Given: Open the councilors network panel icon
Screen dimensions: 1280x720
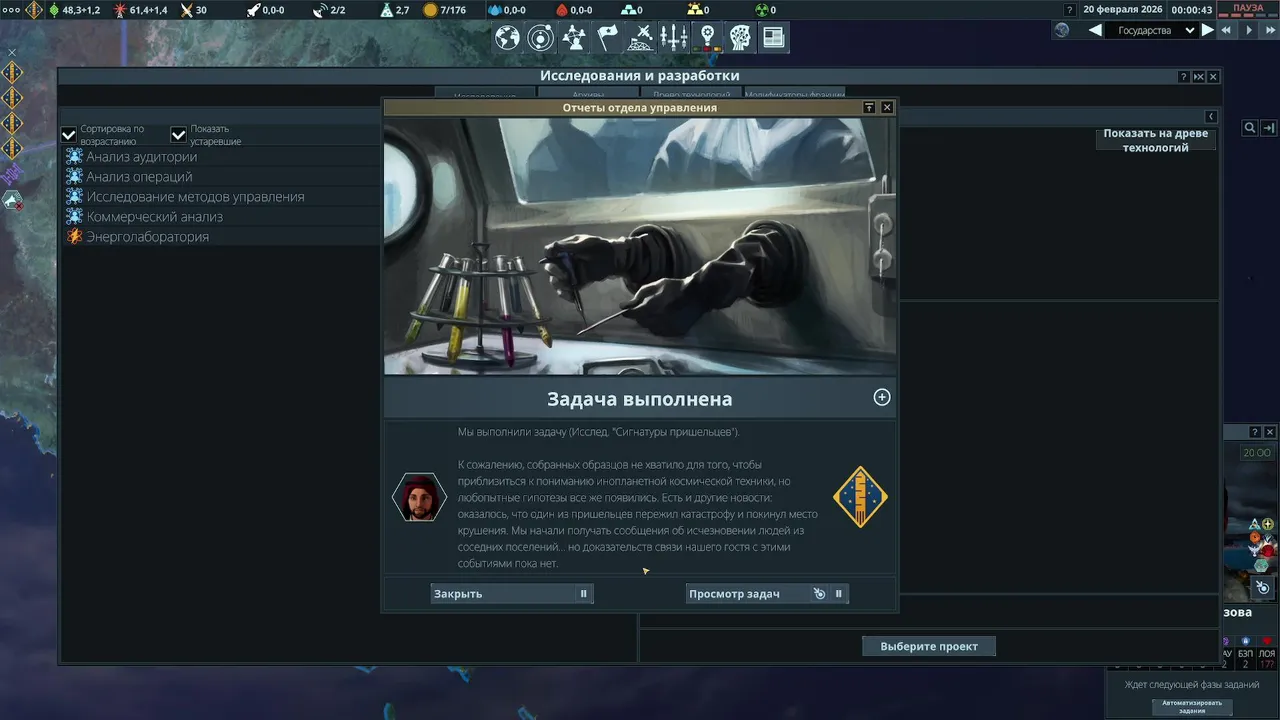Looking at the screenshot, I should click(x=574, y=38).
